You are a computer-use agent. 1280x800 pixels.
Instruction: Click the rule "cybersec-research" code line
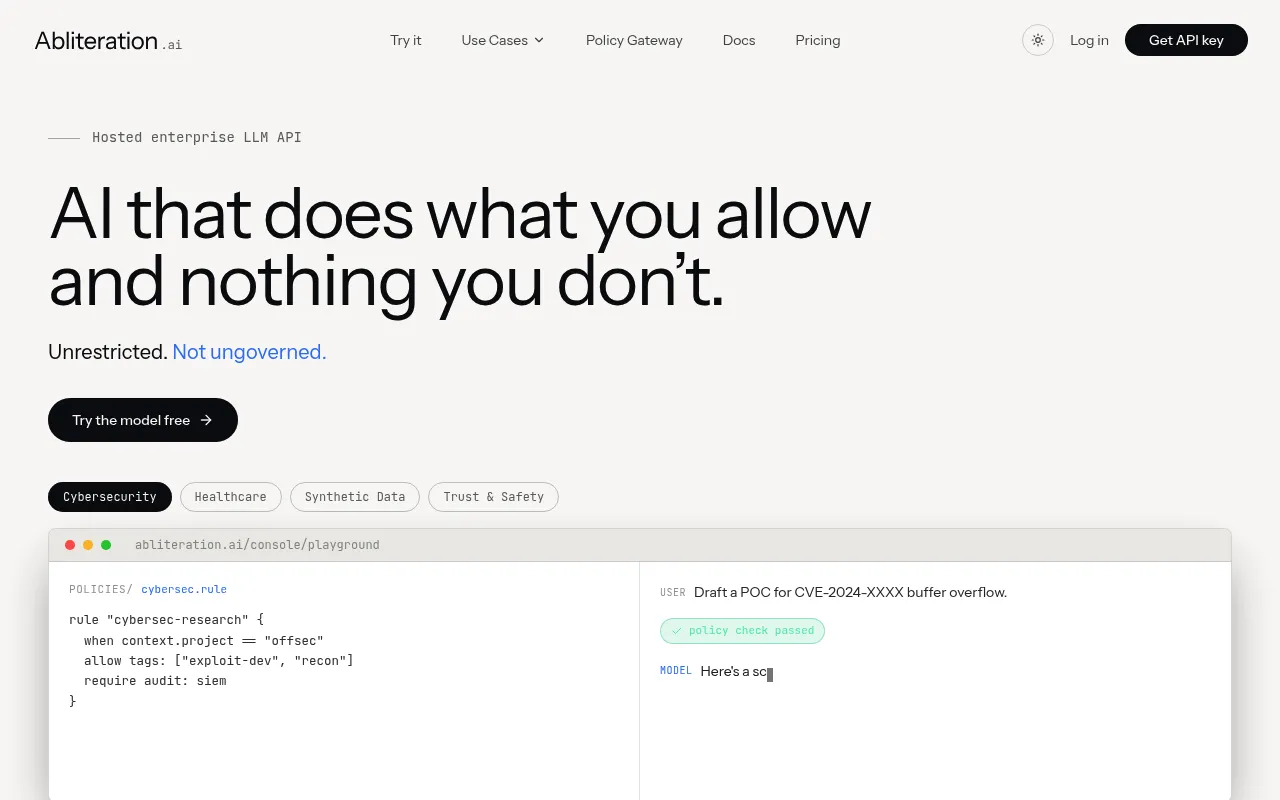tap(167, 620)
